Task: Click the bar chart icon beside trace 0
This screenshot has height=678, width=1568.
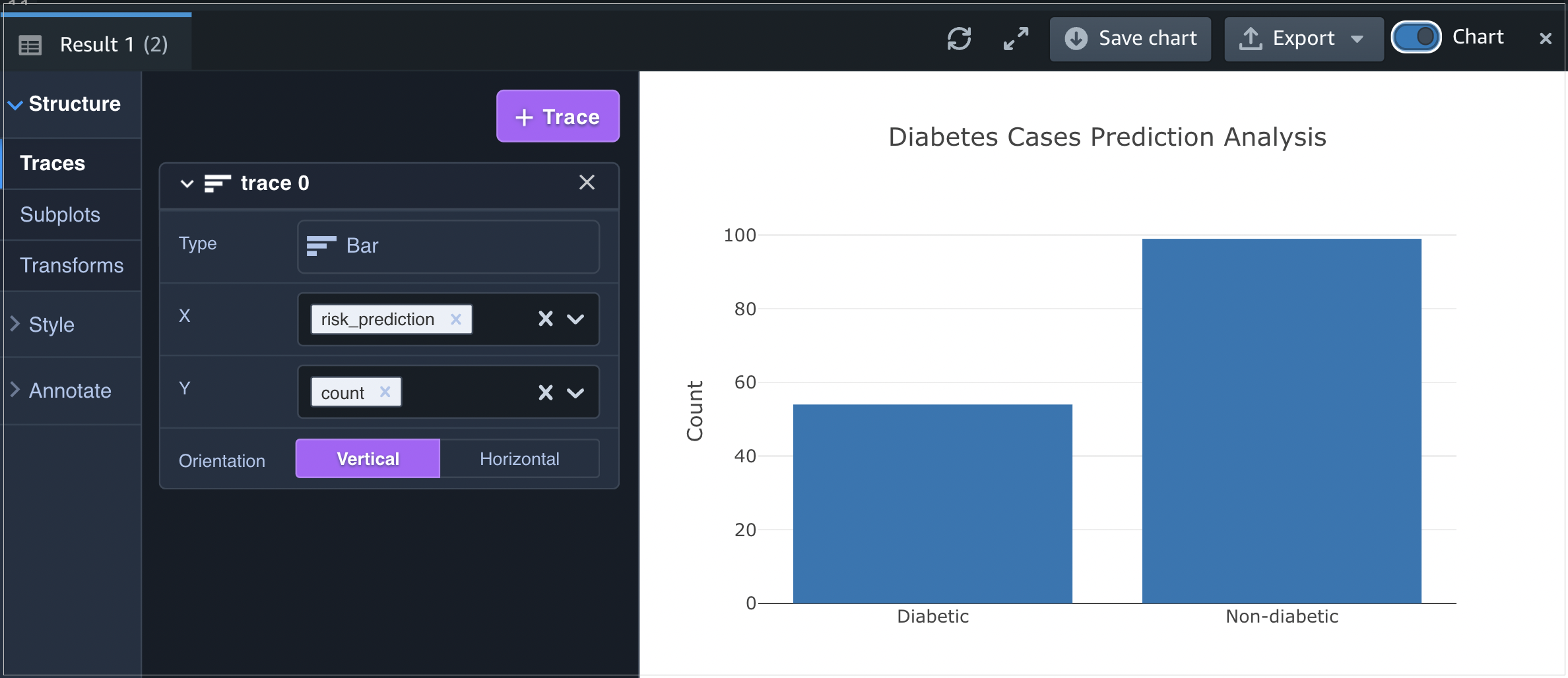Action: (x=216, y=183)
